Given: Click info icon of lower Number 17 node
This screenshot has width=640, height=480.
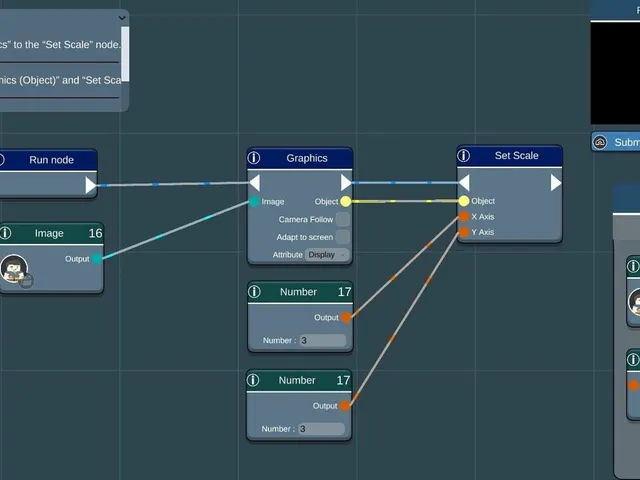Looking at the screenshot, I should pos(253,380).
